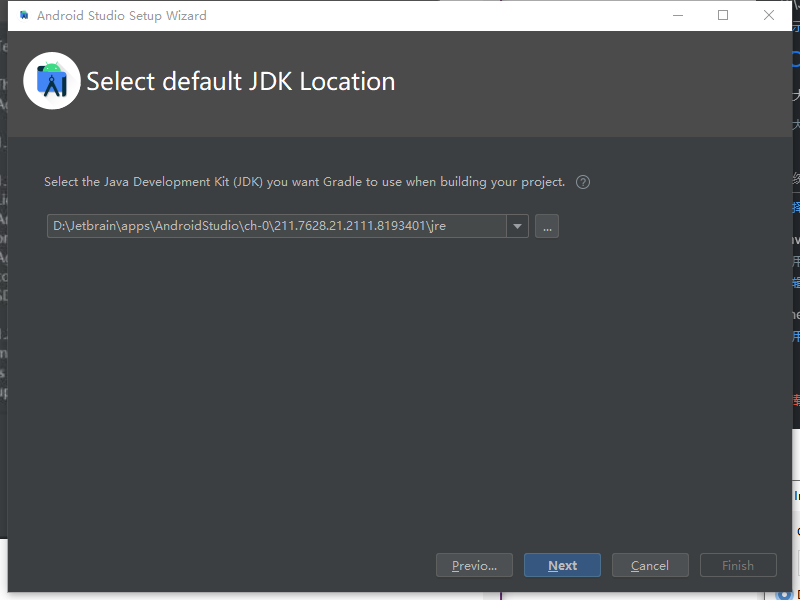The image size is (800, 600).
Task: Return to the Previous wizard step
Action: pyautogui.click(x=474, y=565)
